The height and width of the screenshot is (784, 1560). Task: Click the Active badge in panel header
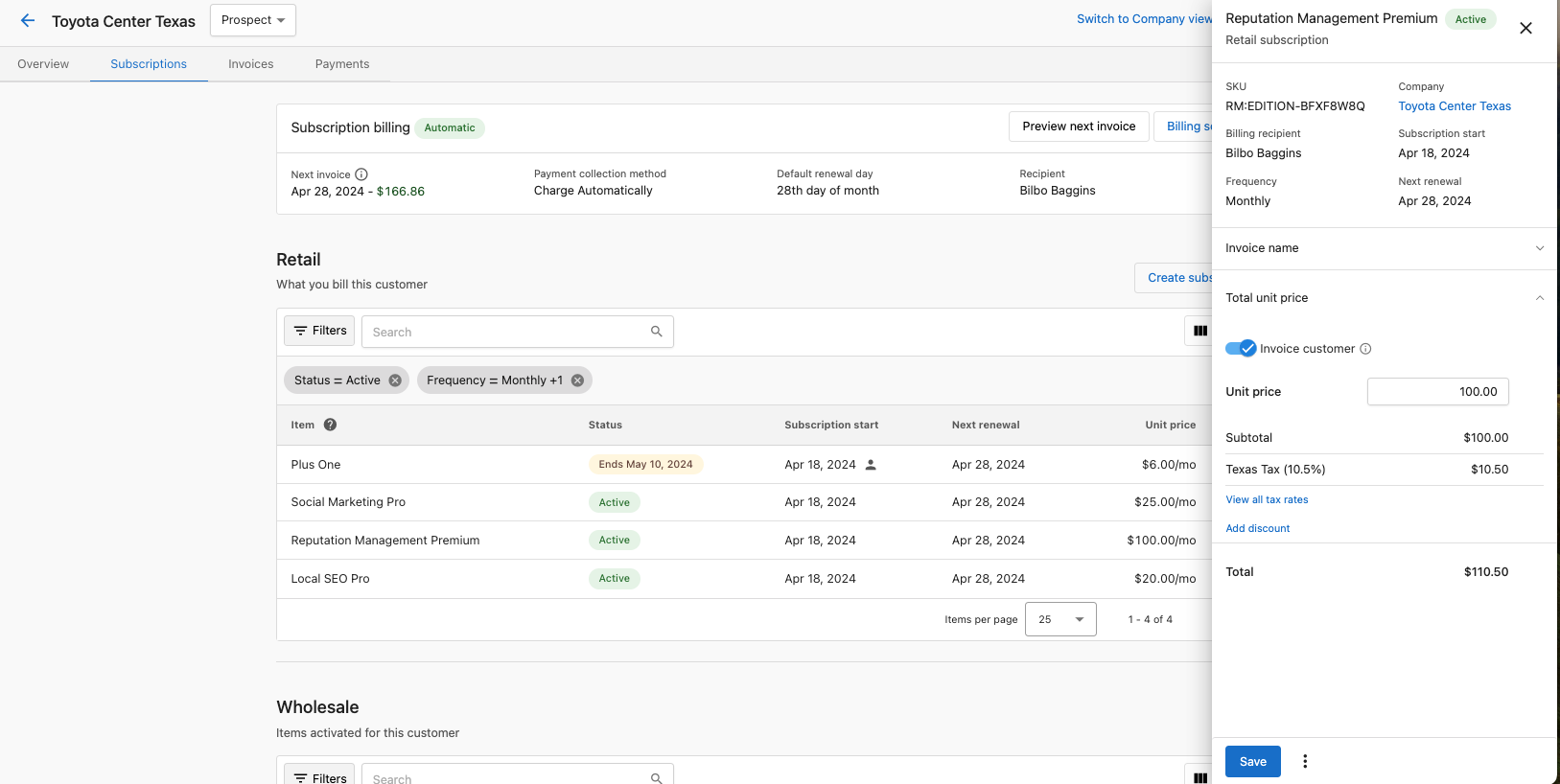pos(1470,19)
